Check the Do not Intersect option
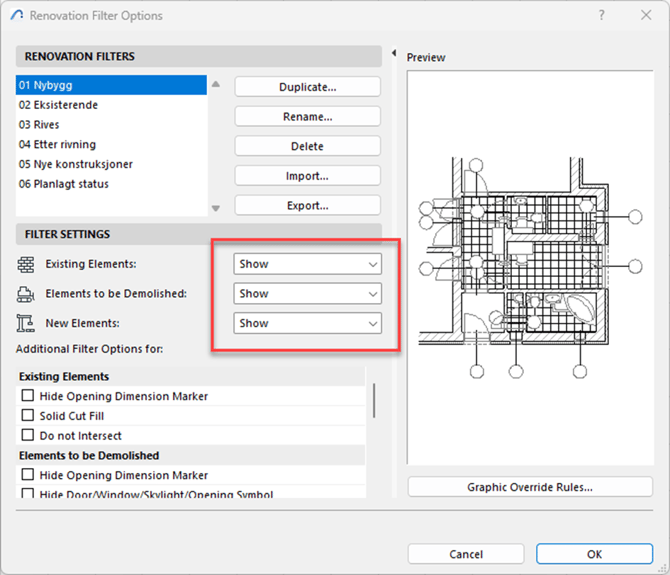This screenshot has height=575, width=670. click(28, 435)
